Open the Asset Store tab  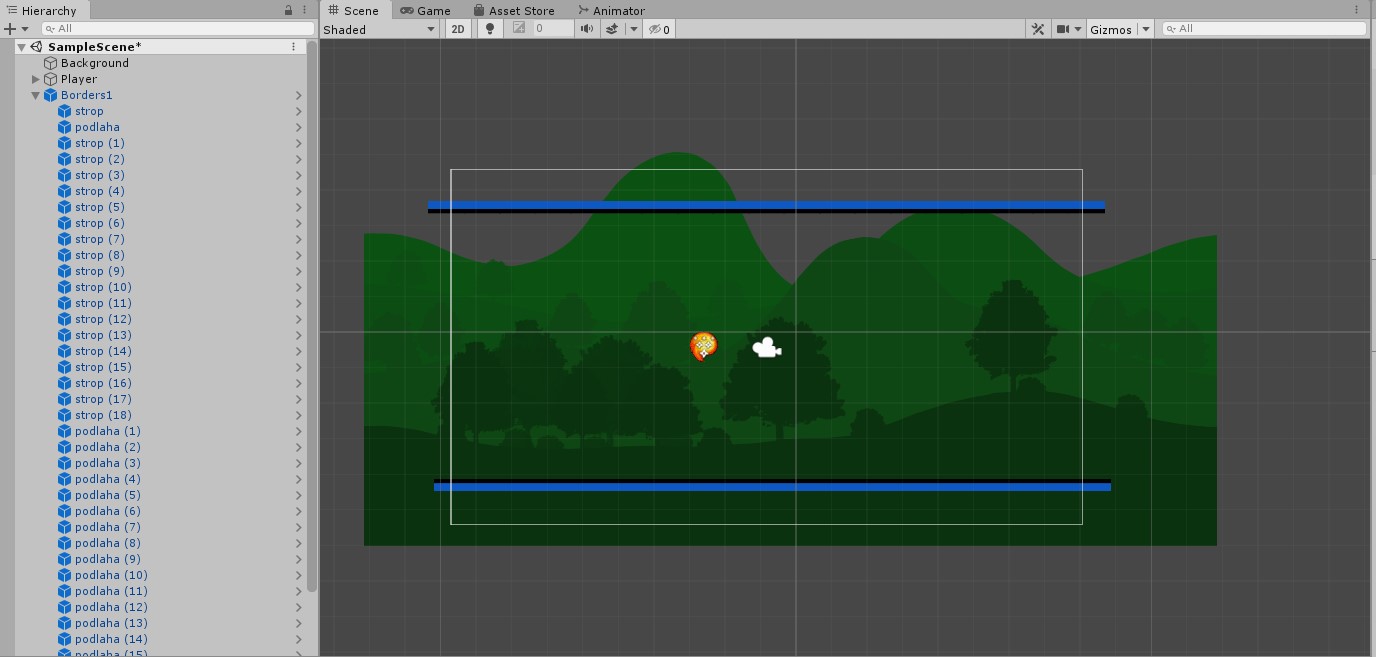point(514,10)
